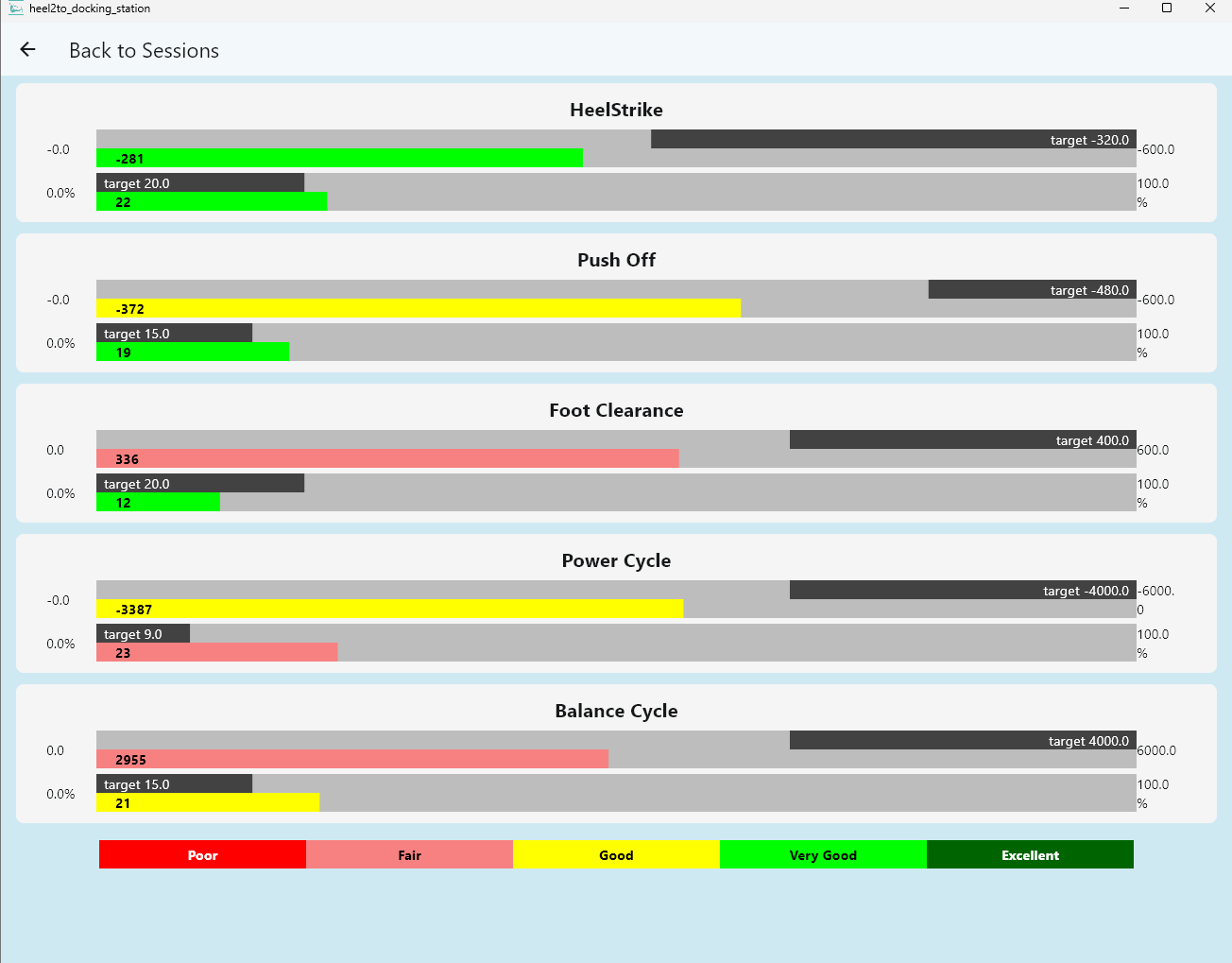Select the Fair legend swatch
The image size is (1232, 963).
click(409, 854)
